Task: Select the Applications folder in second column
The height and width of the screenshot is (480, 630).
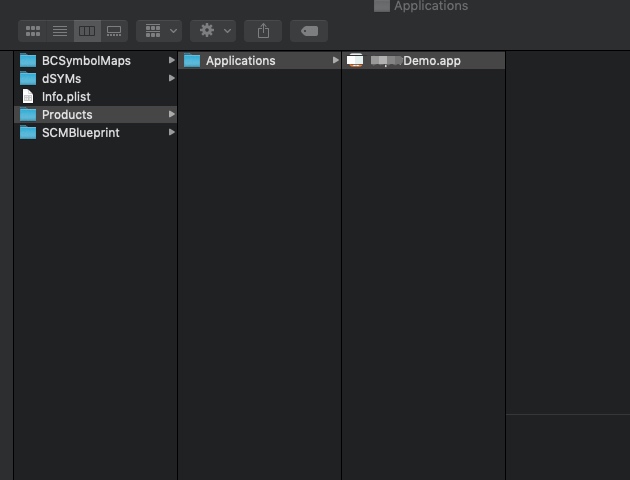Action: pyautogui.click(x=240, y=61)
